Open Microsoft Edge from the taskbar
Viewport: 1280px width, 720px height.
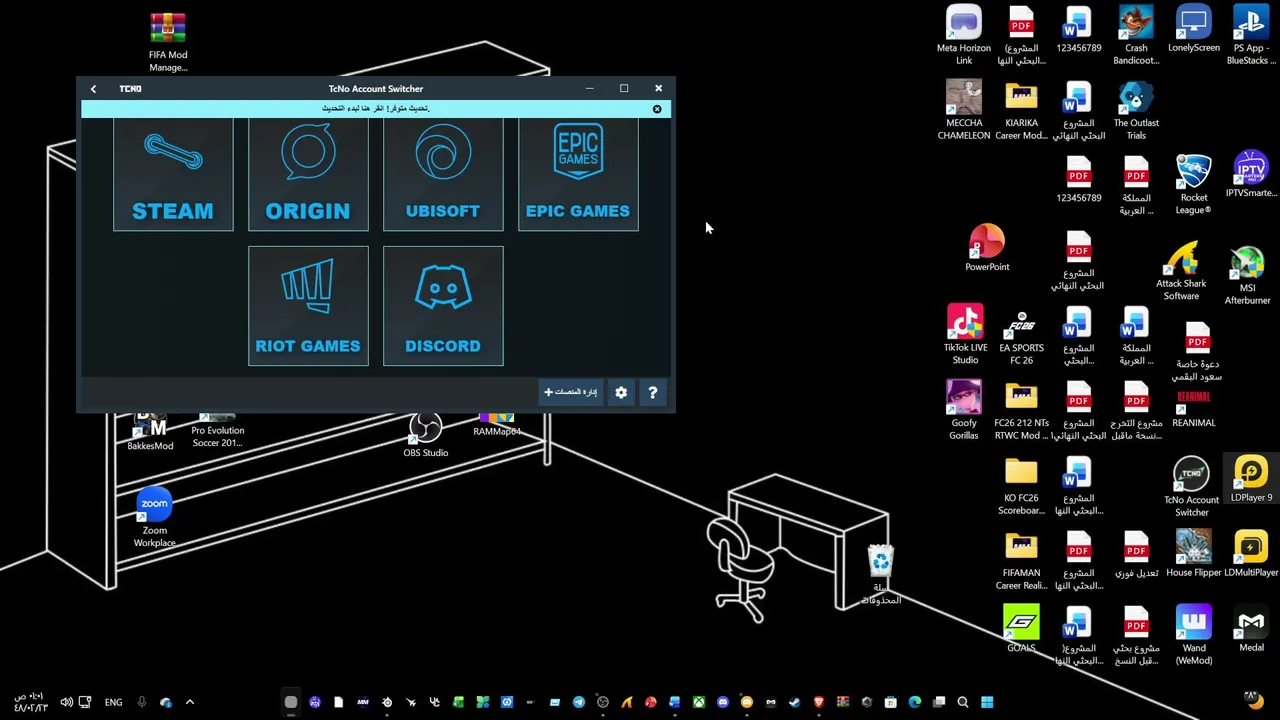click(x=915, y=702)
